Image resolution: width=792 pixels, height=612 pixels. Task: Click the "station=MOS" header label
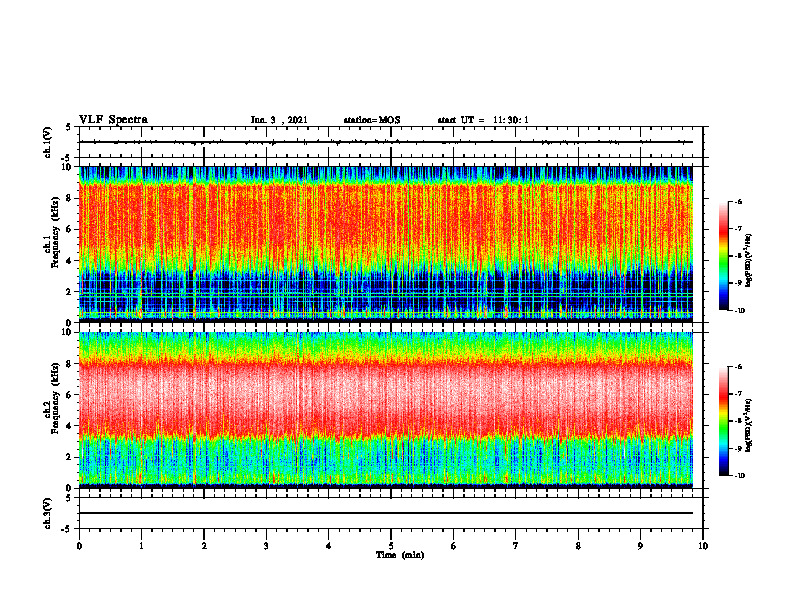(x=372, y=120)
